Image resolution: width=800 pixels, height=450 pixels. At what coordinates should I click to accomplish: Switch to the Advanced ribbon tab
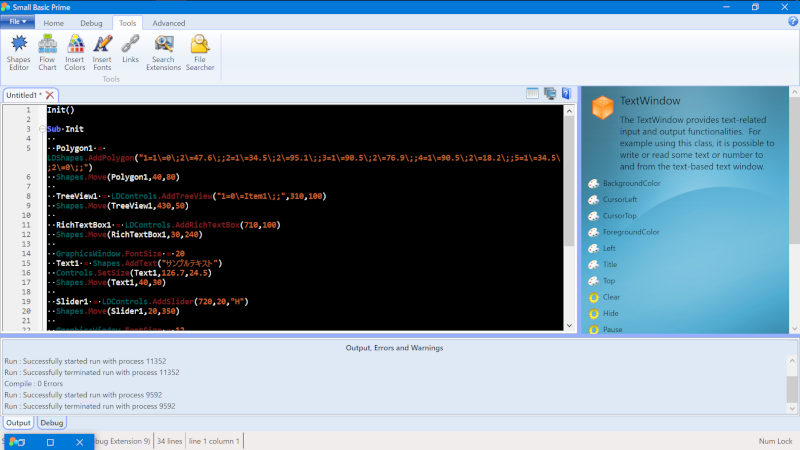pos(169,23)
